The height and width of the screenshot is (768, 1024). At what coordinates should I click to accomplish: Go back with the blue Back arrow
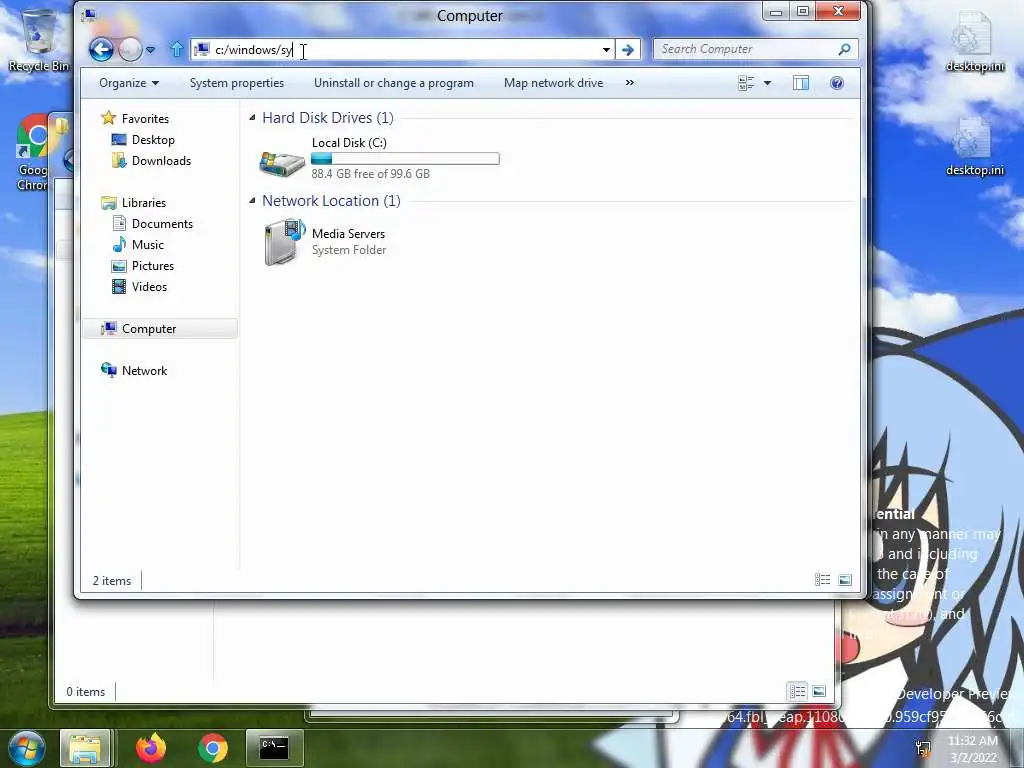101,50
